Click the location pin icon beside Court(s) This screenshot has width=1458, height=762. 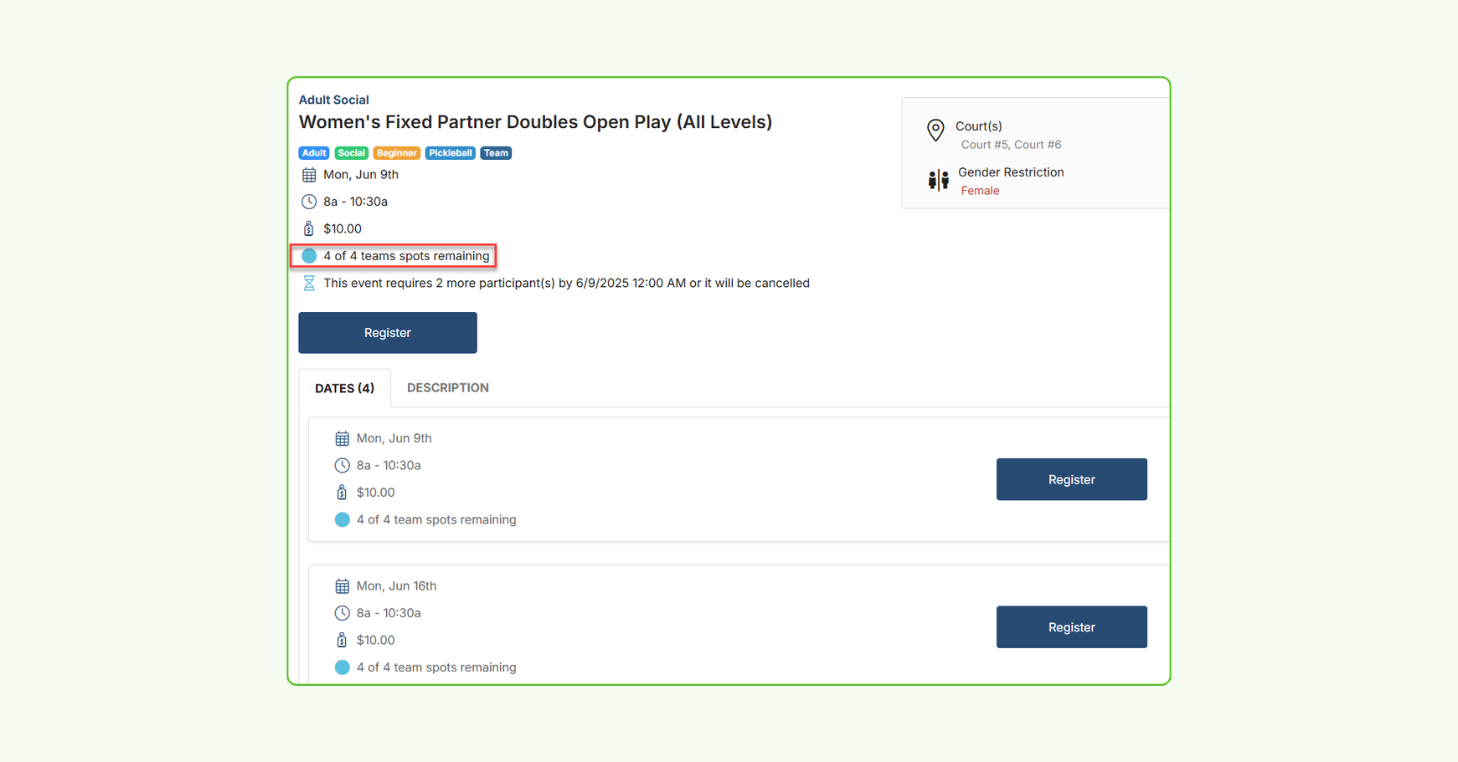tap(936, 130)
